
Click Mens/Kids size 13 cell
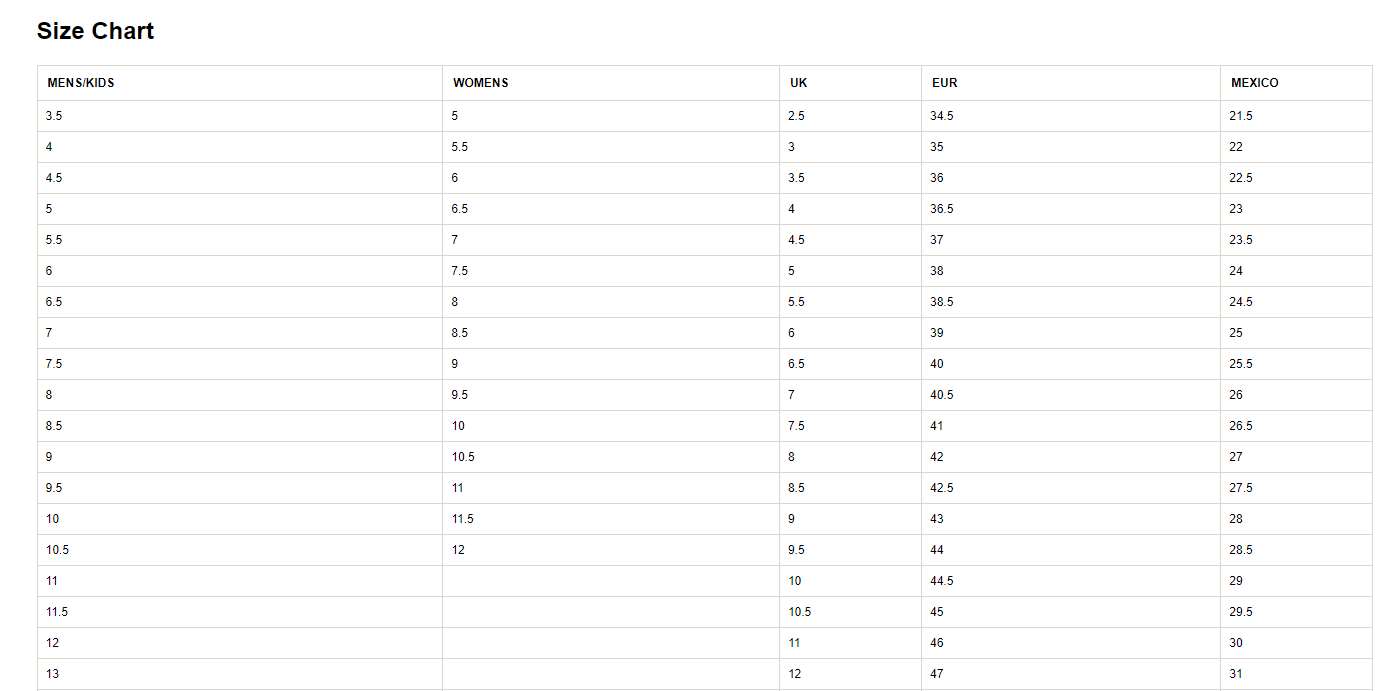(x=53, y=674)
